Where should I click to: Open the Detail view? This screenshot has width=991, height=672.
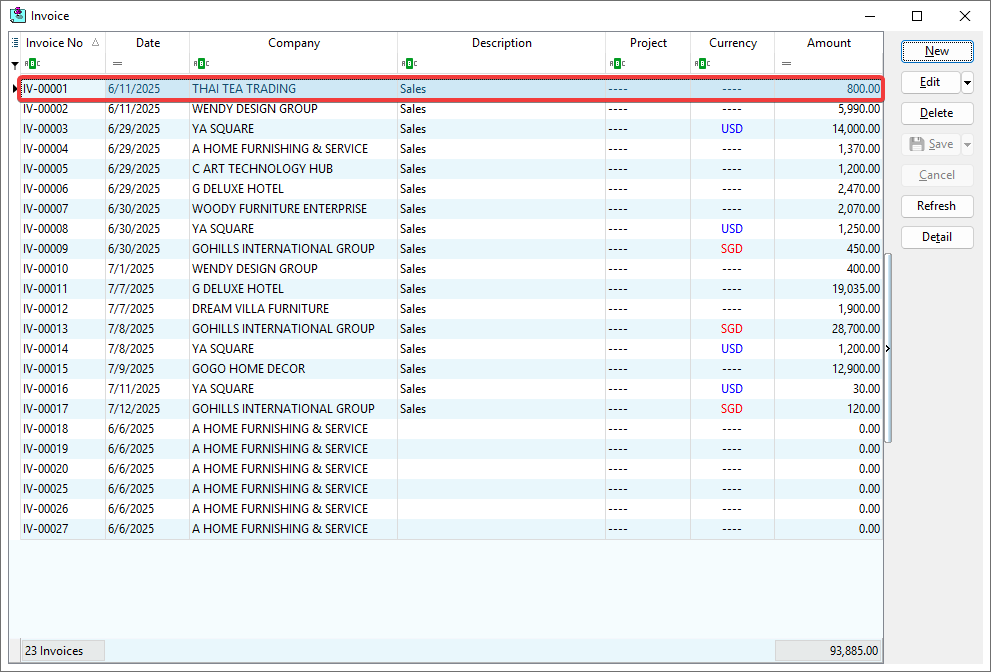937,237
